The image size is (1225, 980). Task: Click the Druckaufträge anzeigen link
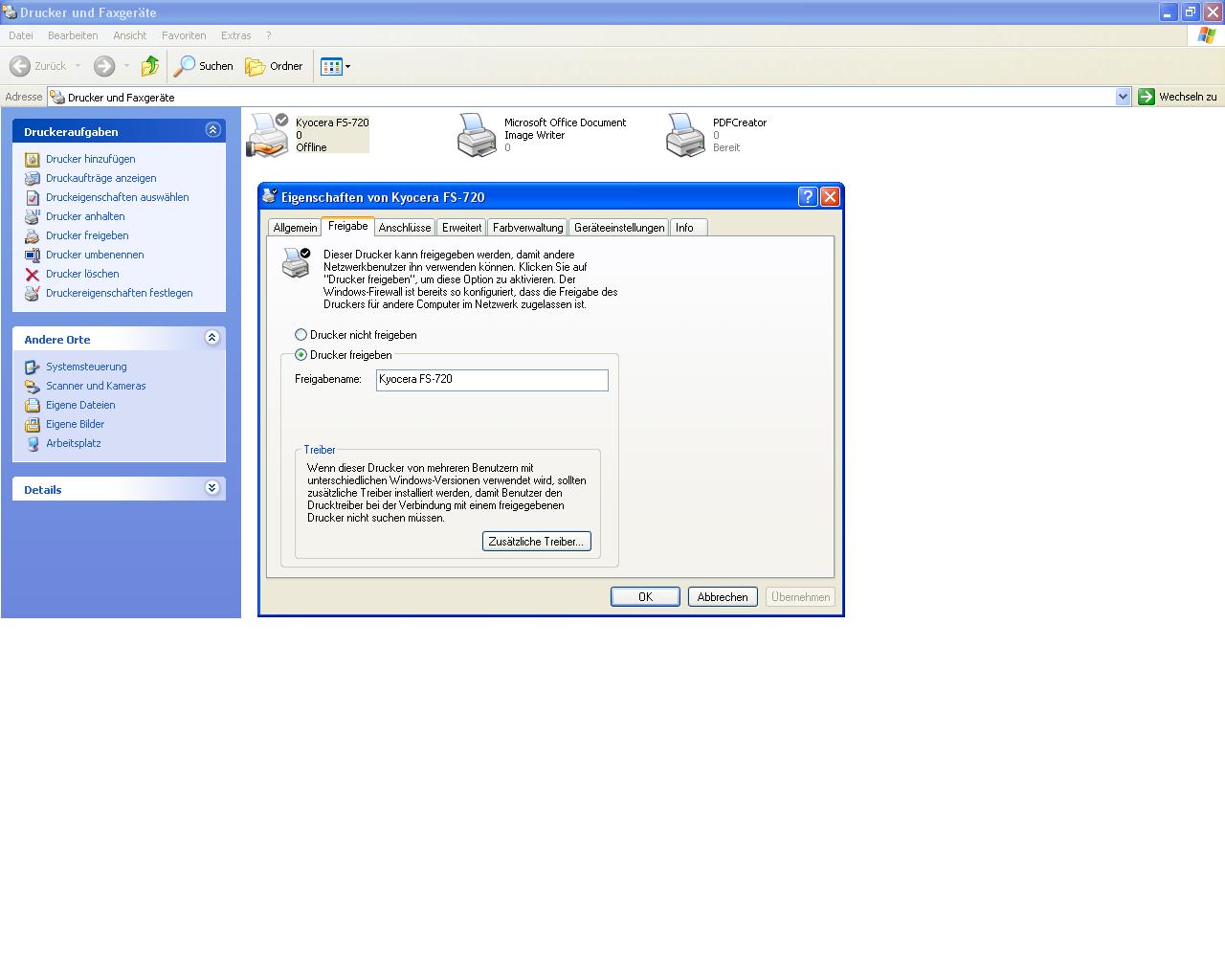(x=101, y=179)
